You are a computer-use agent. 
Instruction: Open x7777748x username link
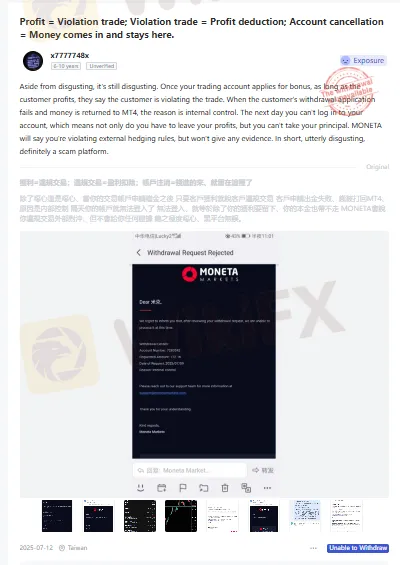click(70, 55)
